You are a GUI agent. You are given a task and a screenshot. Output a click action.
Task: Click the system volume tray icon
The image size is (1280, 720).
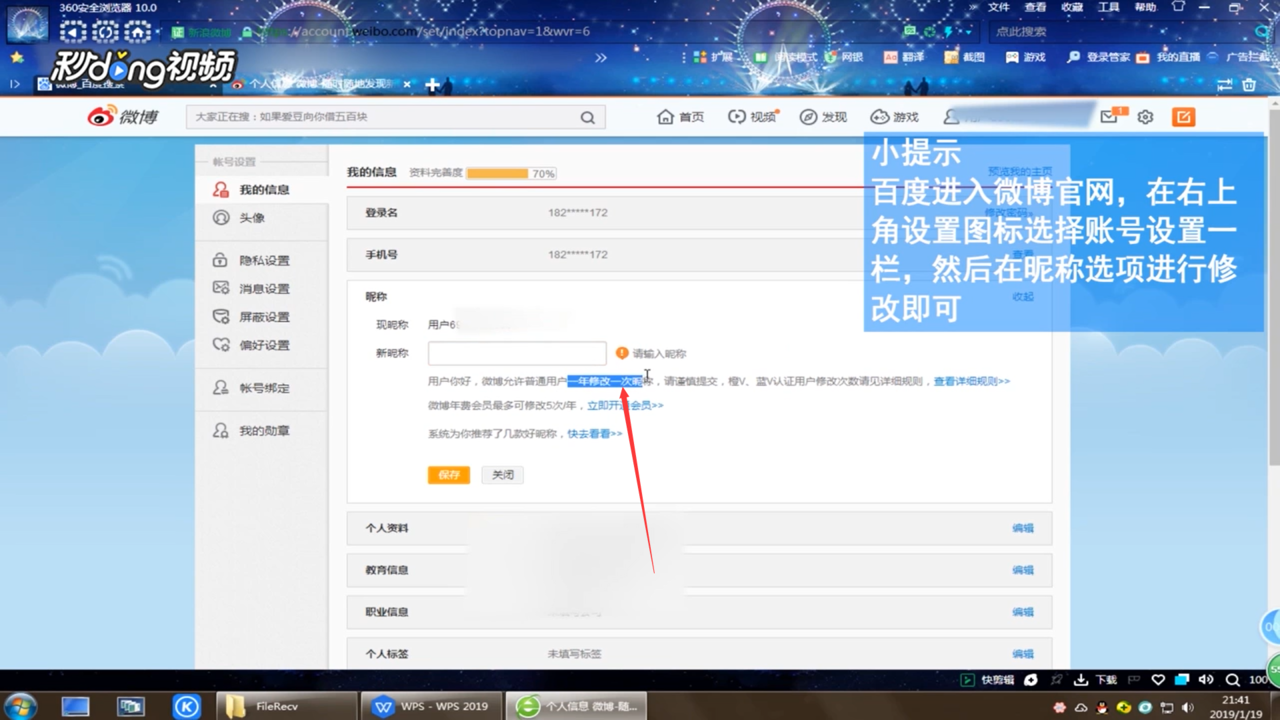click(1187, 708)
